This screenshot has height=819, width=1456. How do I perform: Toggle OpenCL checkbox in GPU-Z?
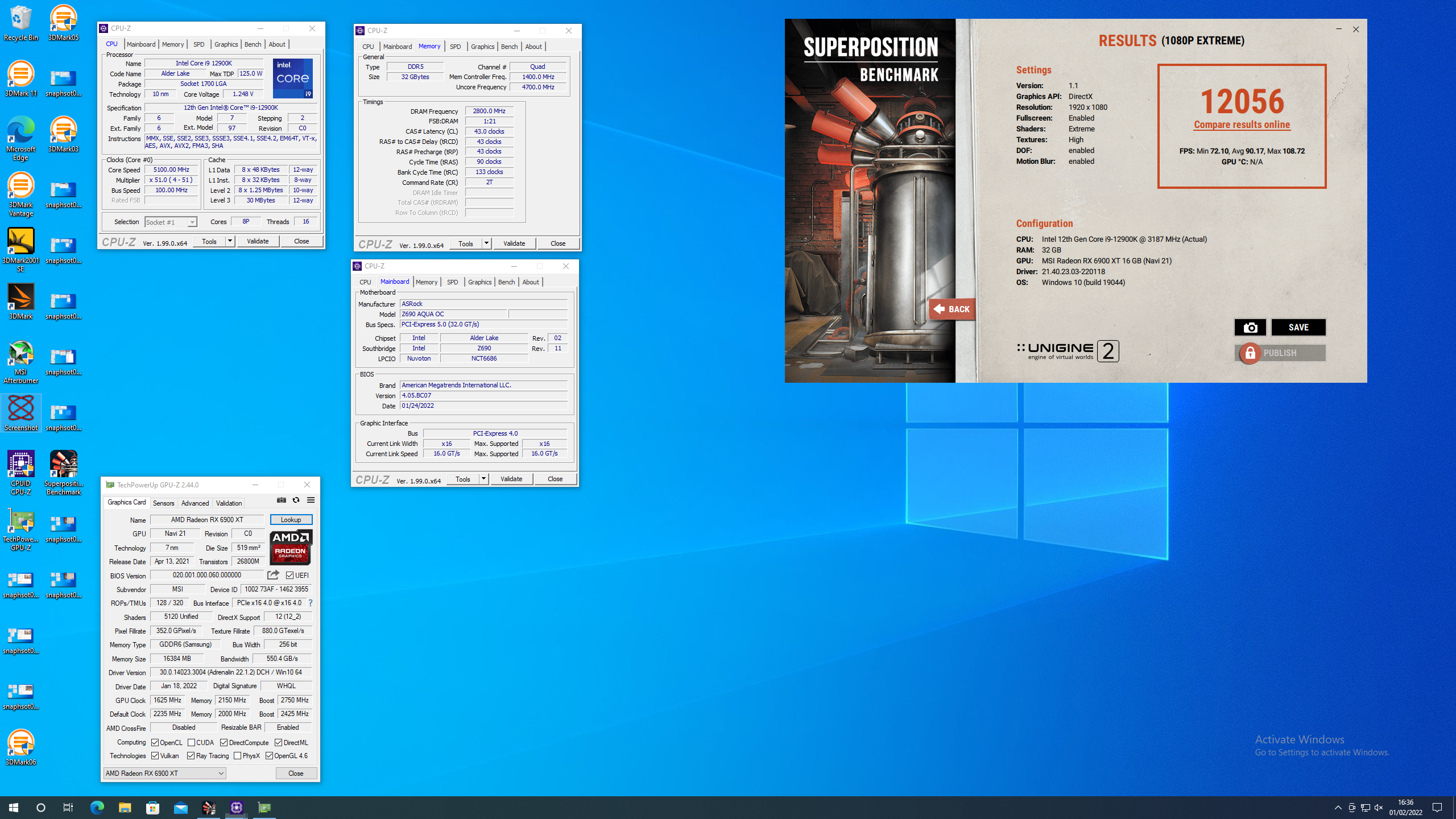(x=155, y=742)
